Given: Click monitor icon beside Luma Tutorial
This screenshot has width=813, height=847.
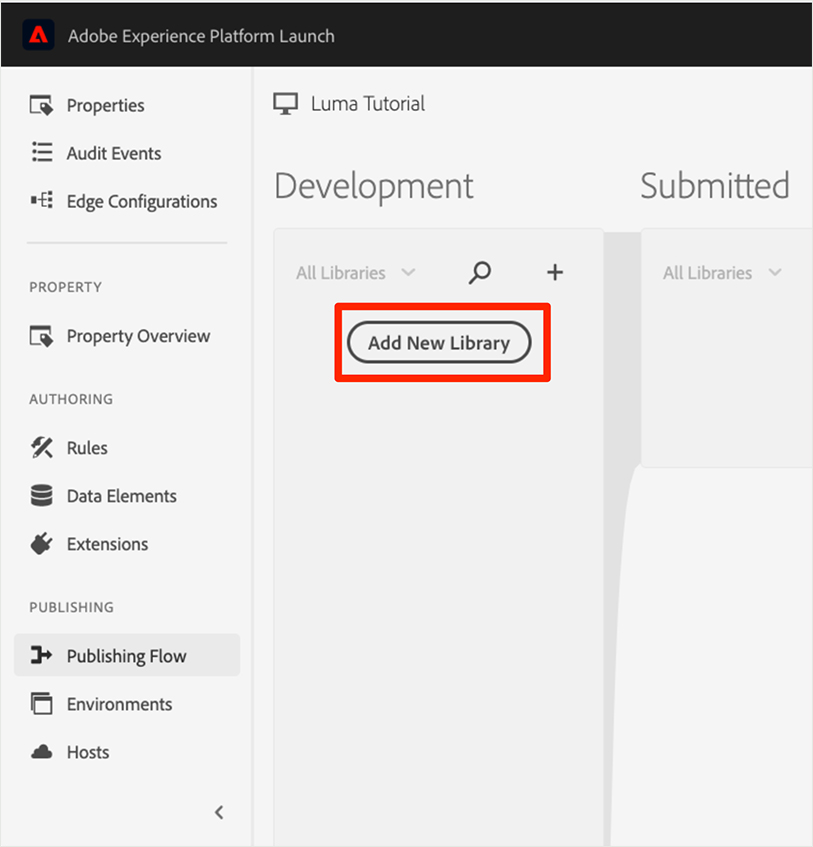Looking at the screenshot, I should point(285,104).
